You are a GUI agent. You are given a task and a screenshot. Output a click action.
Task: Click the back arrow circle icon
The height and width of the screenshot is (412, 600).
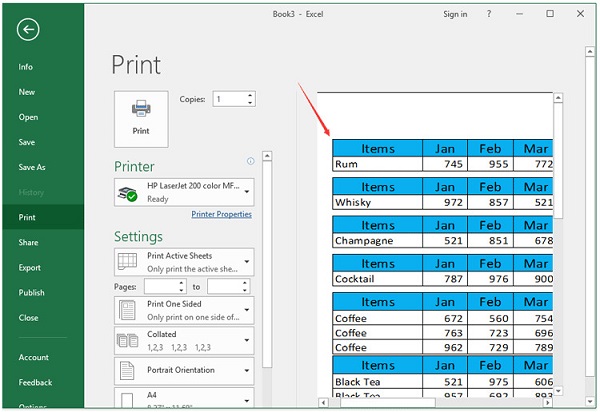pos(28,30)
